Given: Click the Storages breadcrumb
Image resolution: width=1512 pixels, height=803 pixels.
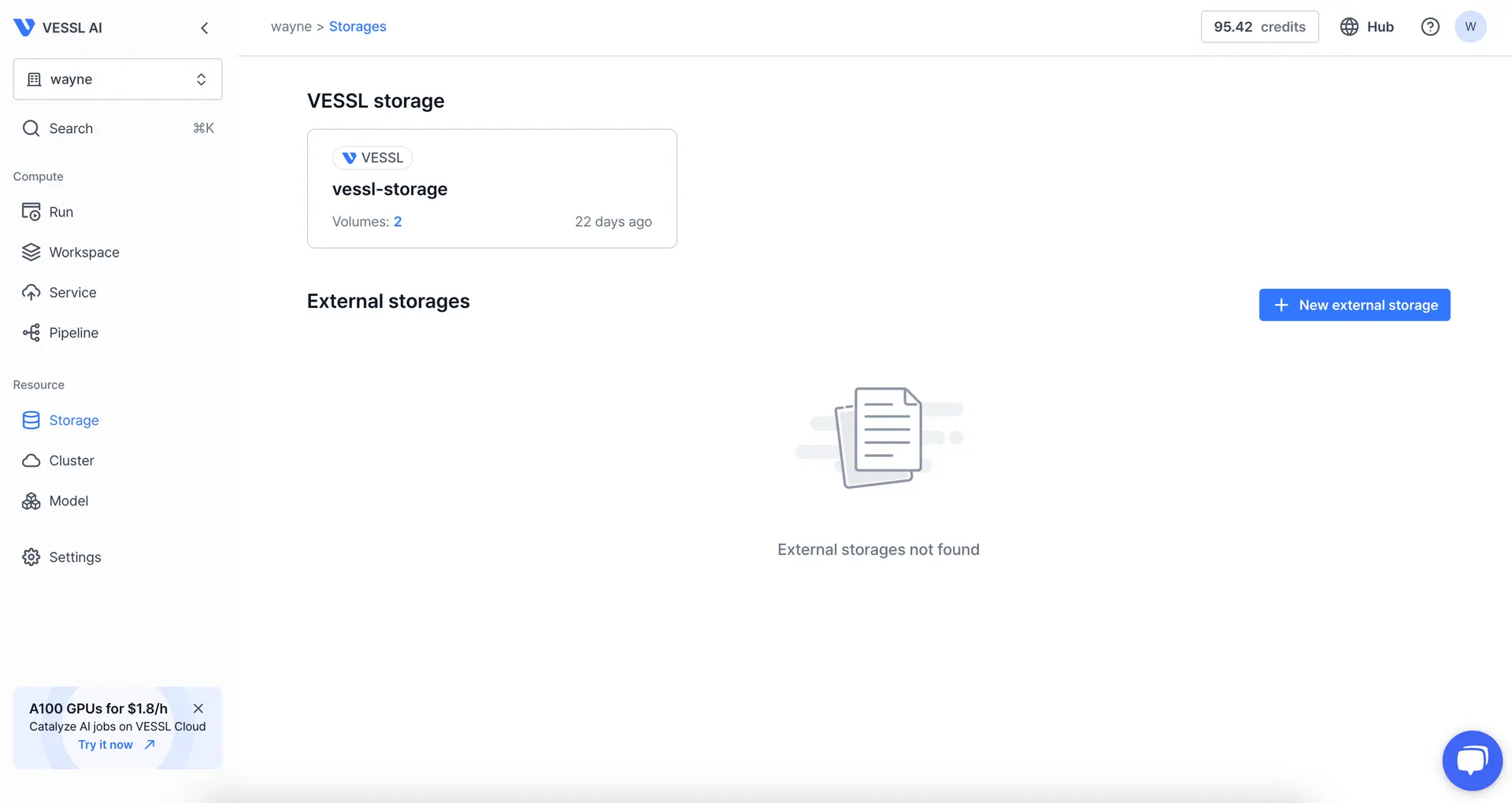Looking at the screenshot, I should [x=358, y=27].
